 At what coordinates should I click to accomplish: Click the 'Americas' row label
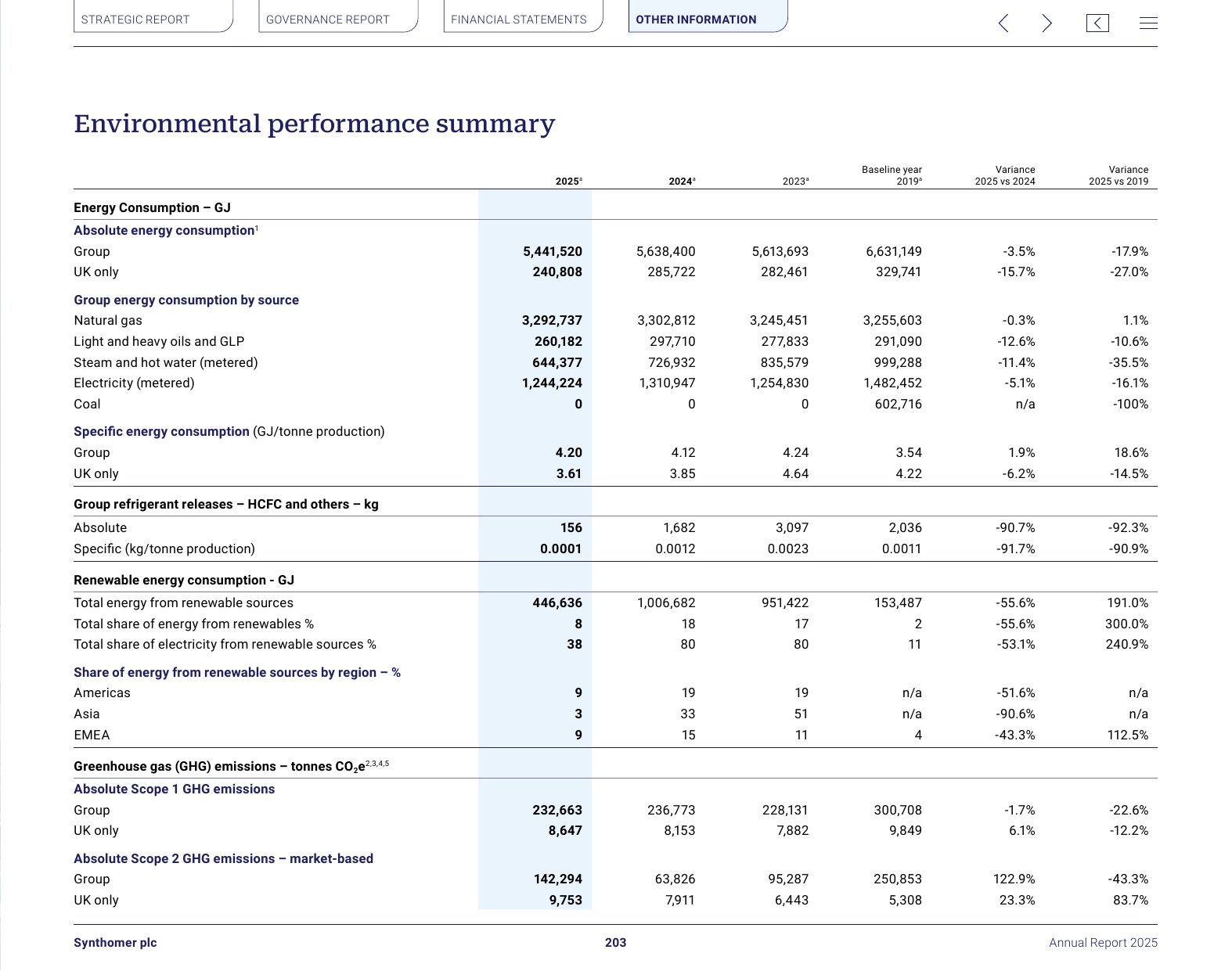tap(102, 693)
